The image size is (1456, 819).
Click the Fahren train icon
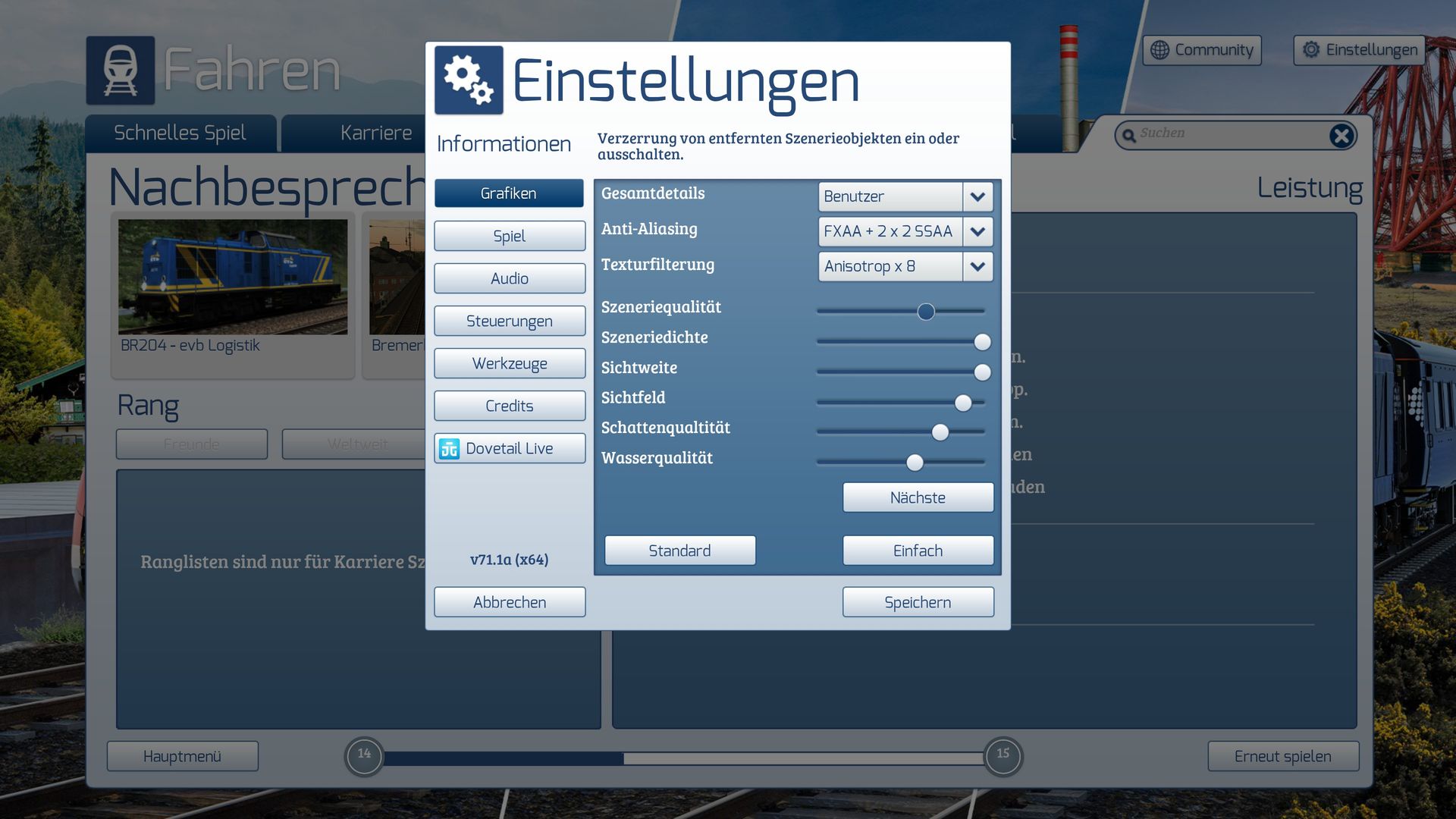click(x=121, y=71)
